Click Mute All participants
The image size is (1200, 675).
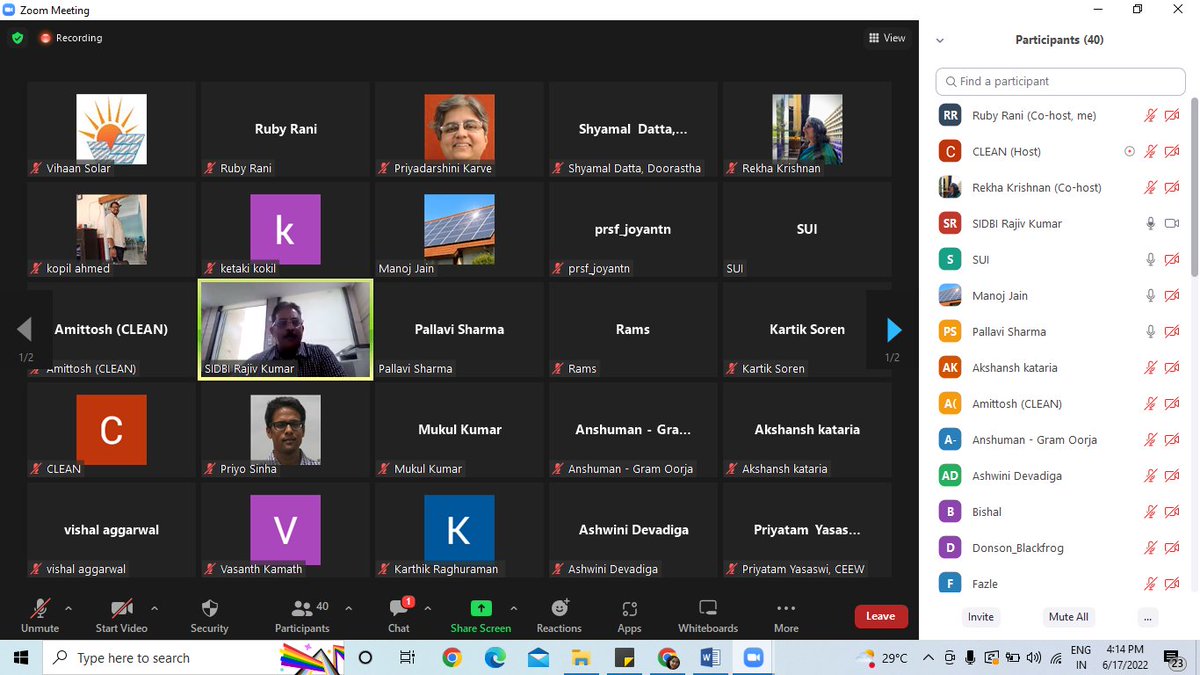coord(1068,617)
